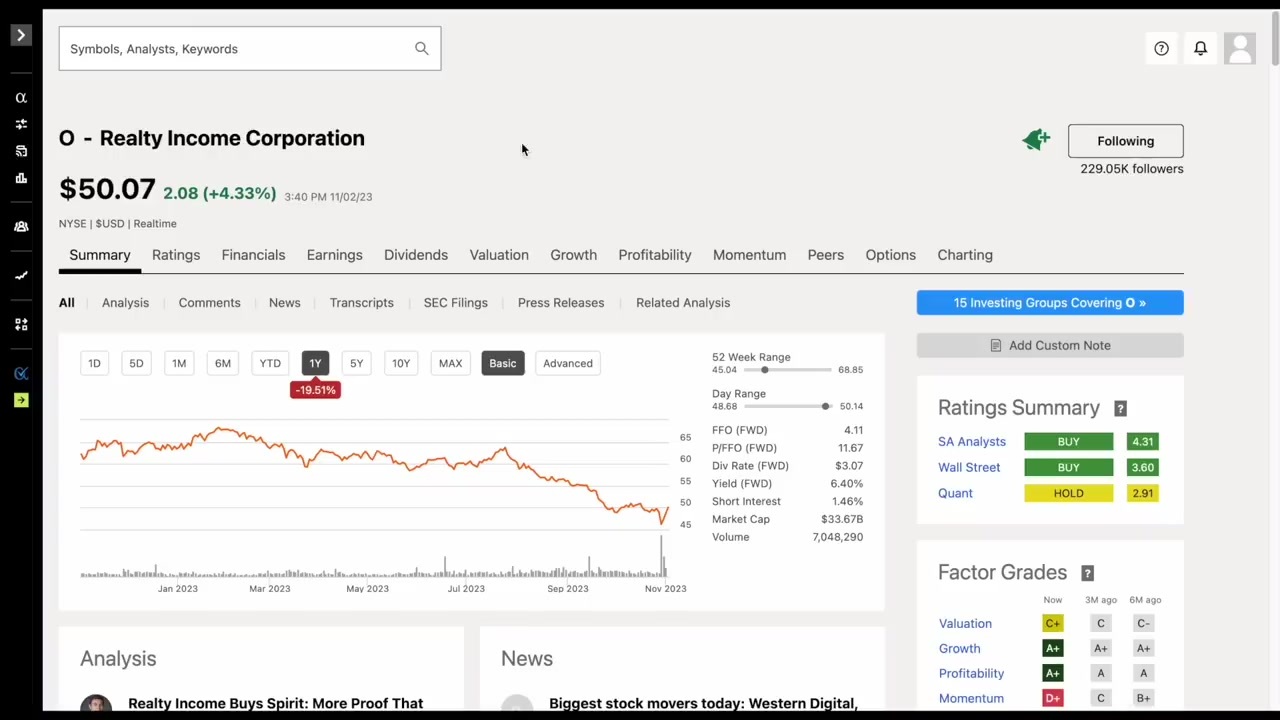The width and height of the screenshot is (1280, 720).
Task: Select the Related Analysis sub-filter
Action: pos(683,303)
